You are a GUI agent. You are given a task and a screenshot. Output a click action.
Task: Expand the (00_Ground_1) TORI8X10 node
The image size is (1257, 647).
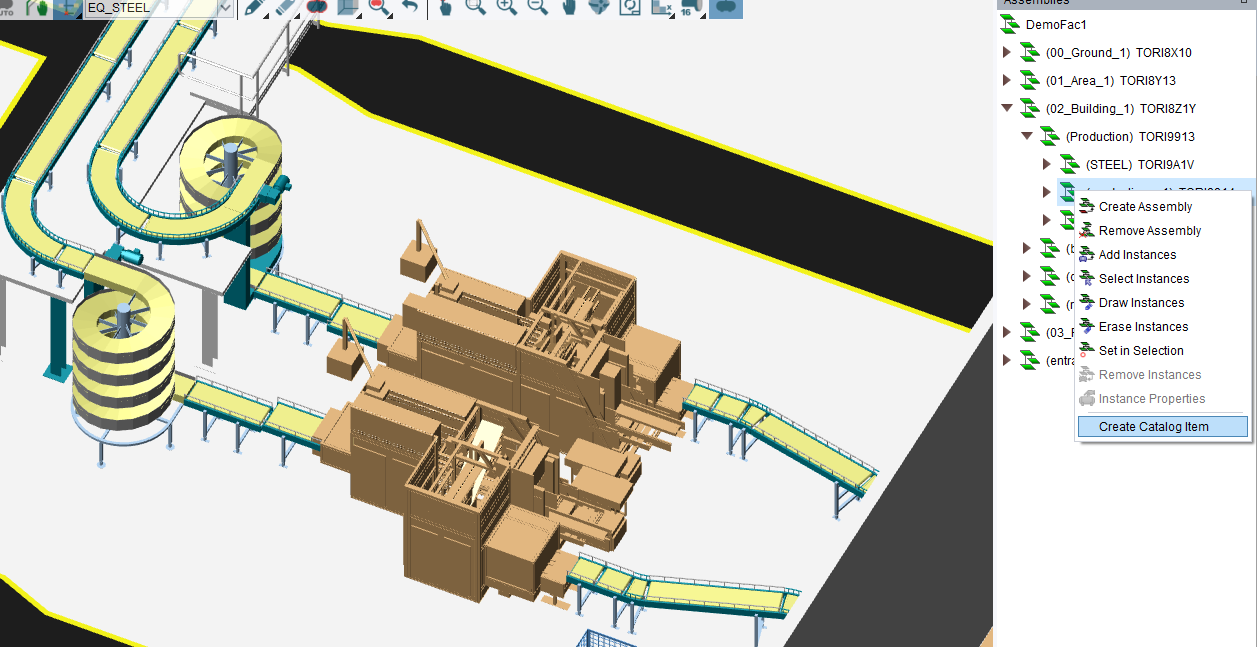point(1007,52)
